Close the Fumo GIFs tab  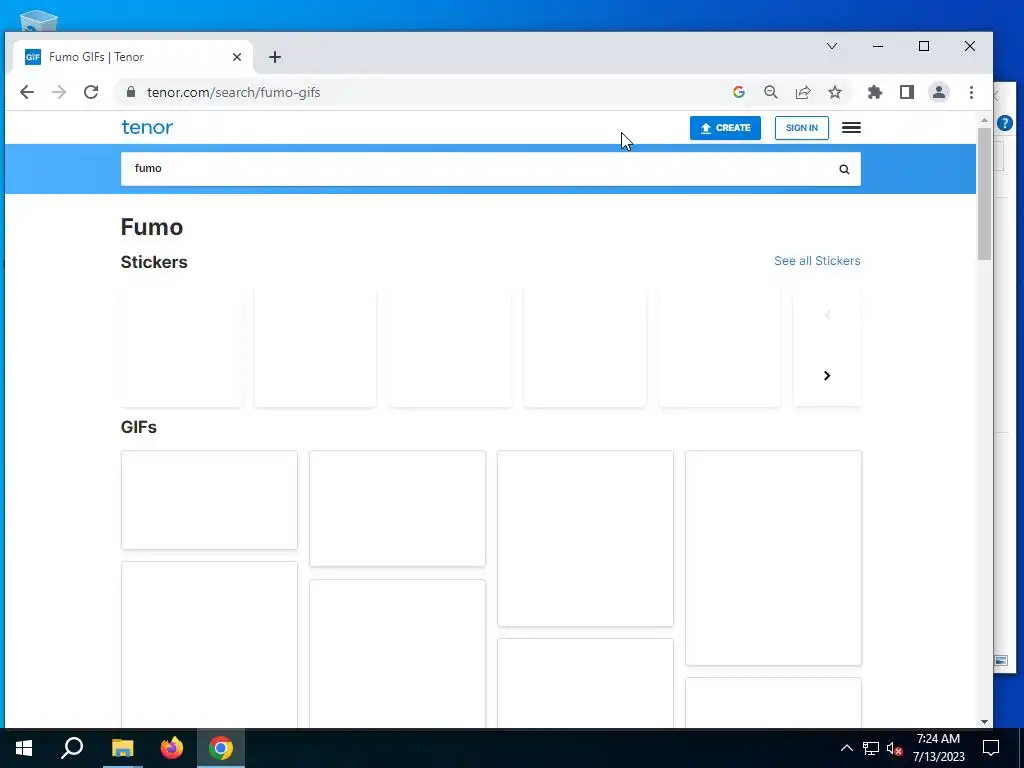tap(237, 57)
